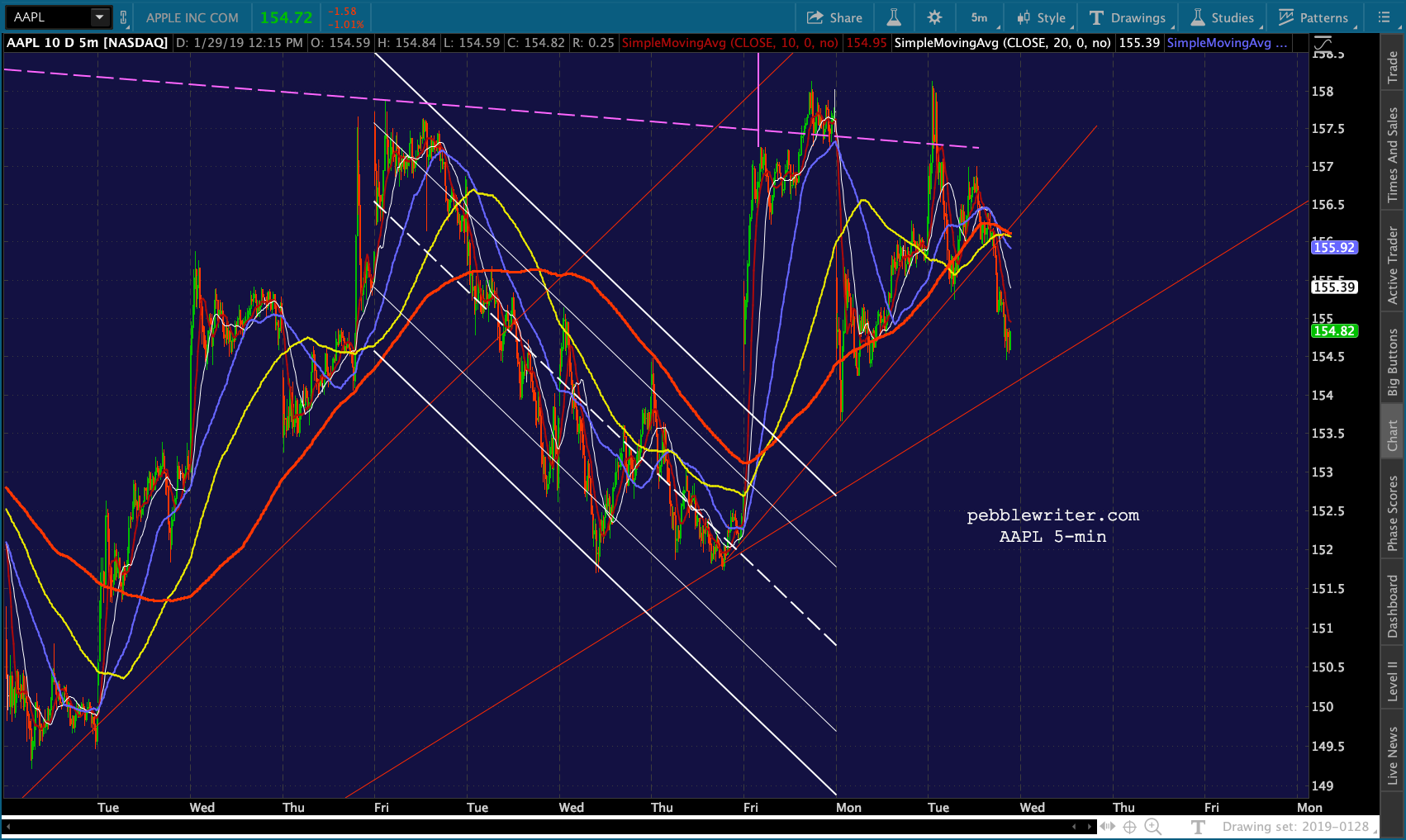Toggle the symbol link icon beside AAPL
This screenshot has height=840, width=1406.
click(124, 17)
